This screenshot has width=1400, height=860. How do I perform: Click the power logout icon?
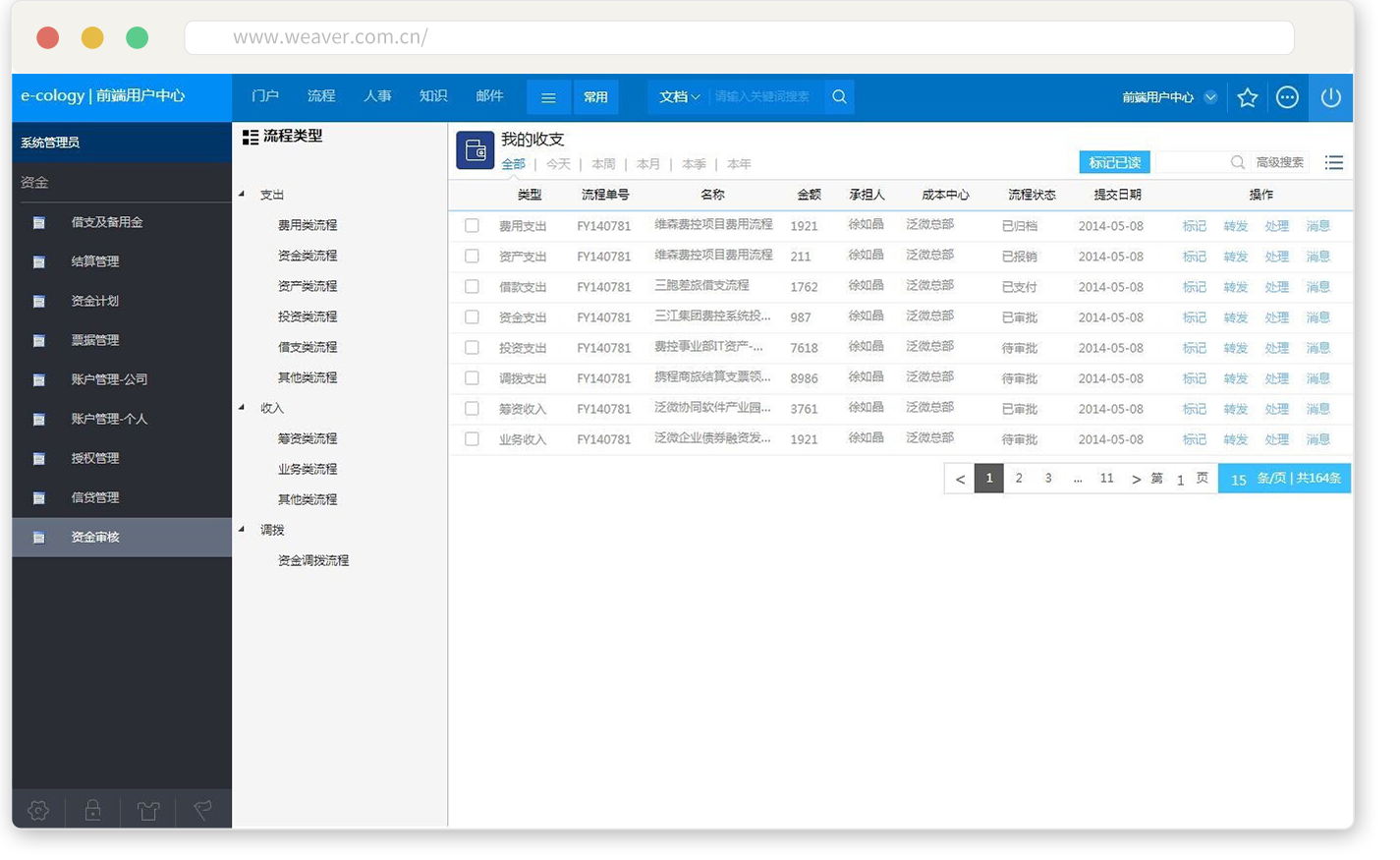click(1330, 97)
